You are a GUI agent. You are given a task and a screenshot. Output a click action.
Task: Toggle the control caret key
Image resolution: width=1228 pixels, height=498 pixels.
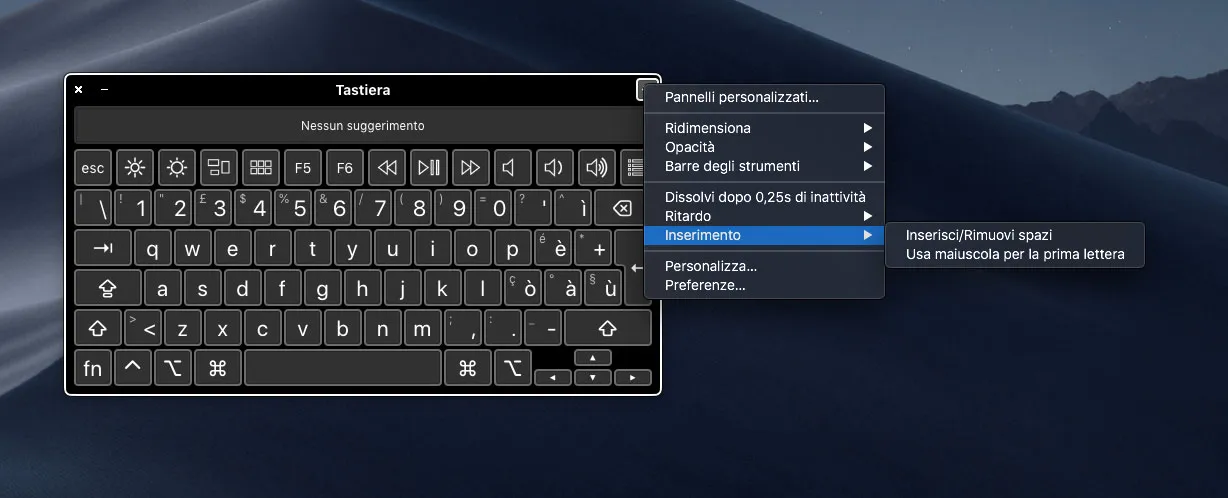click(x=133, y=368)
